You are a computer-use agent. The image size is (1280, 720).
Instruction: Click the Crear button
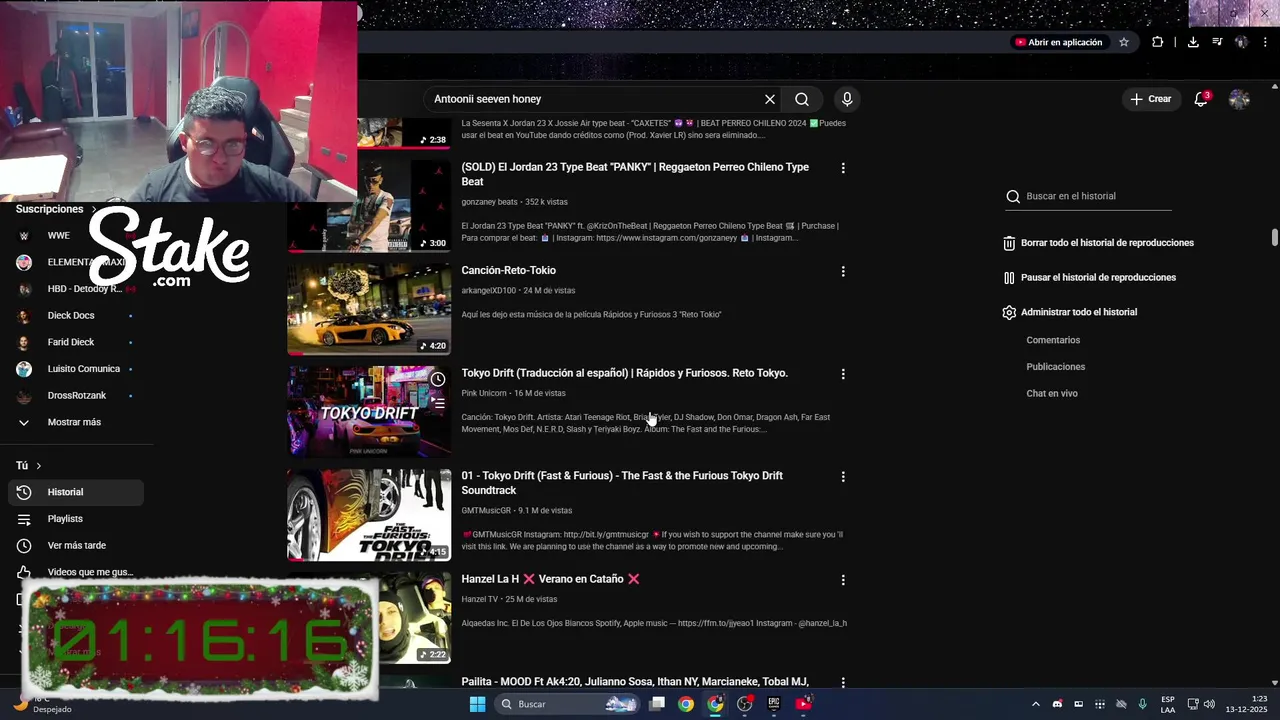tap(1151, 99)
